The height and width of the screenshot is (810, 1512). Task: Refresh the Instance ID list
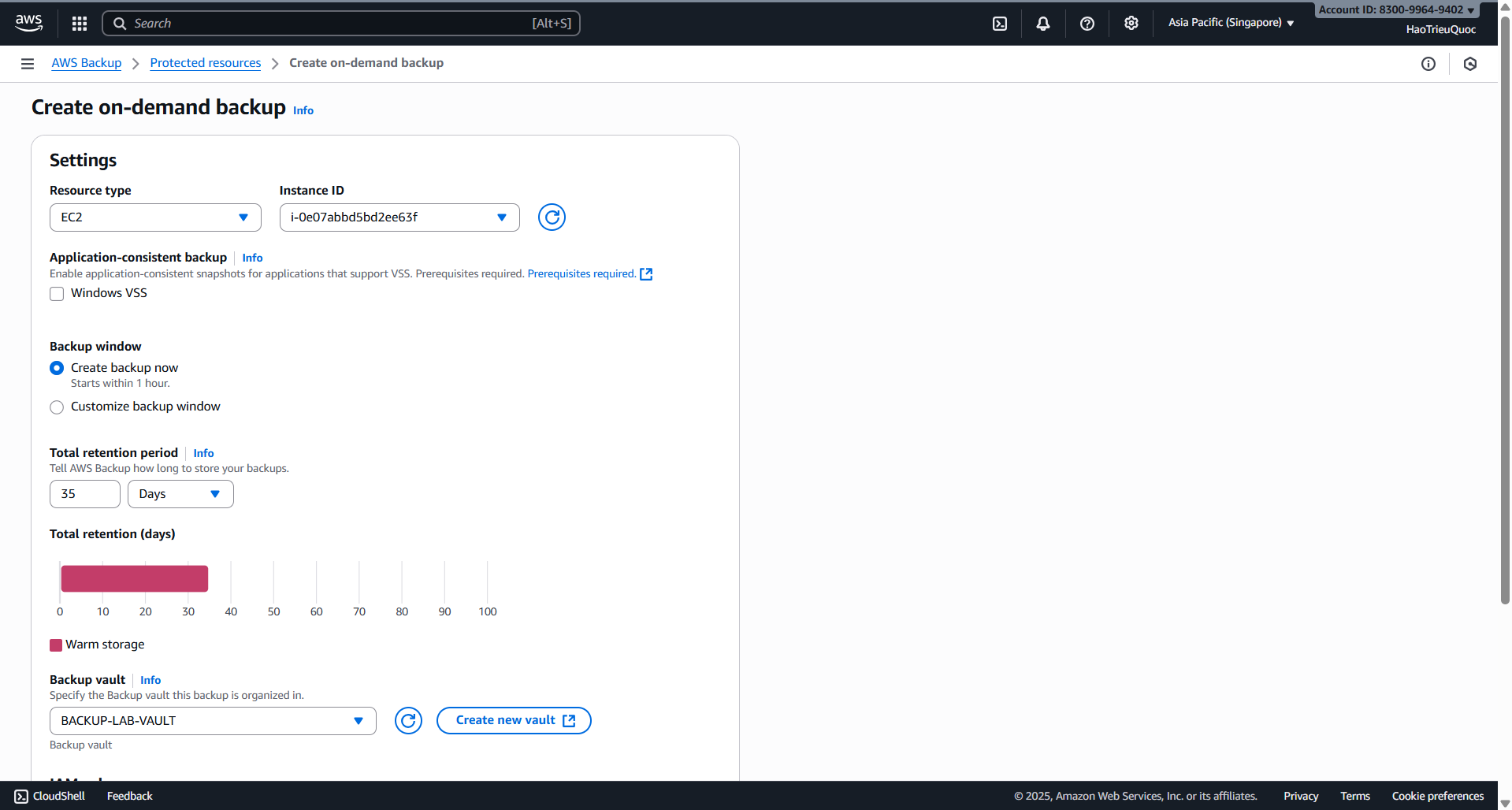552,217
